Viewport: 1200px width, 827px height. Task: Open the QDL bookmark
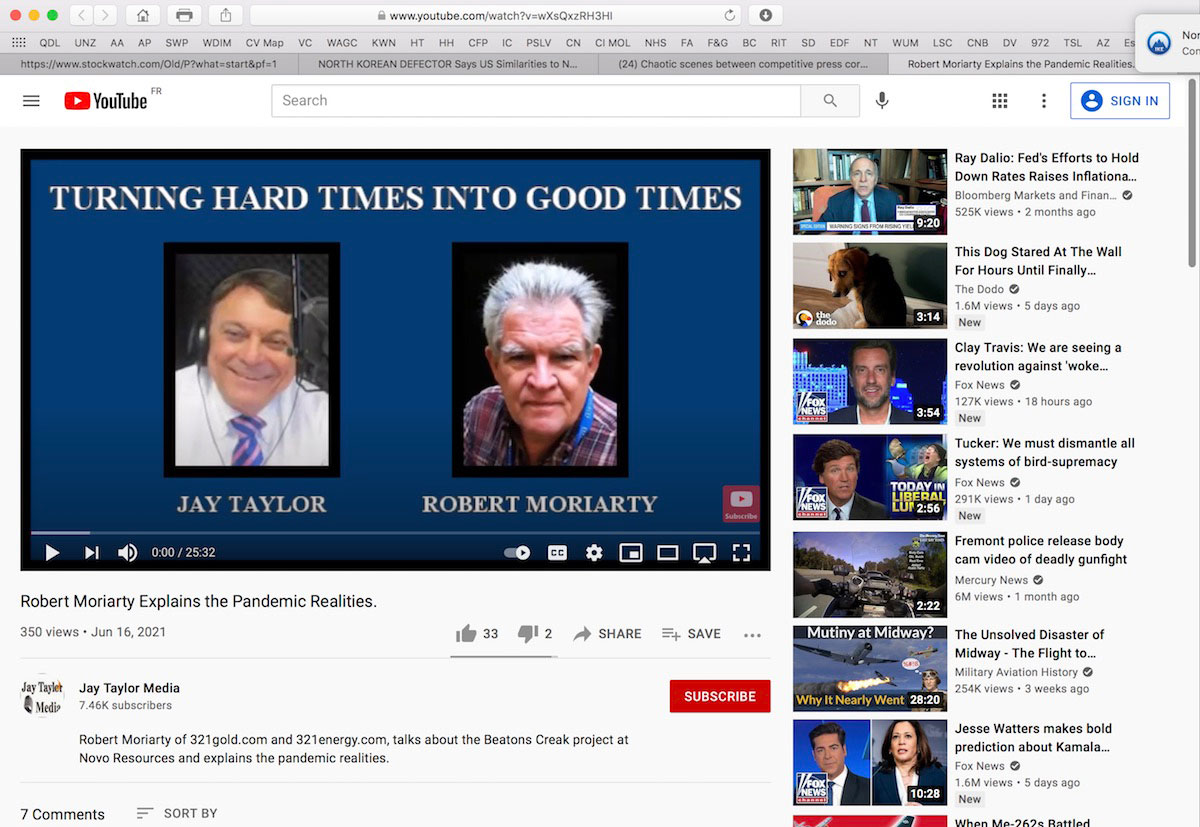pyautogui.click(x=50, y=43)
